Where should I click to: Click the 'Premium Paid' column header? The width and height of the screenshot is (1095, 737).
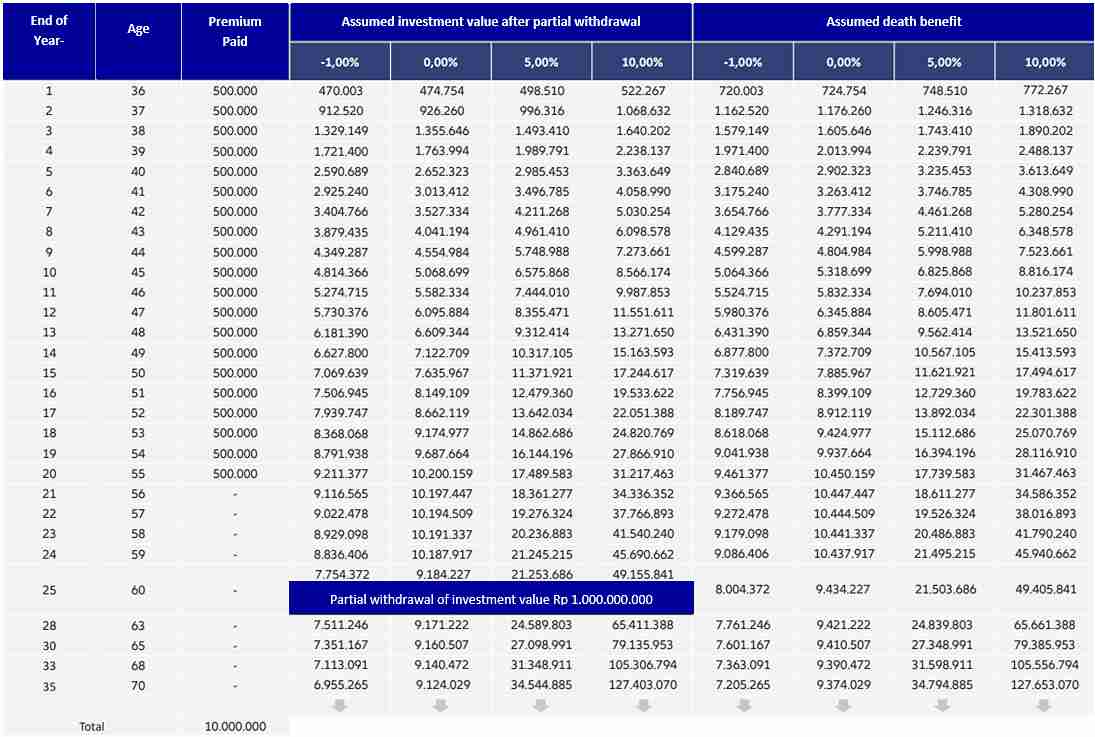click(x=235, y=32)
